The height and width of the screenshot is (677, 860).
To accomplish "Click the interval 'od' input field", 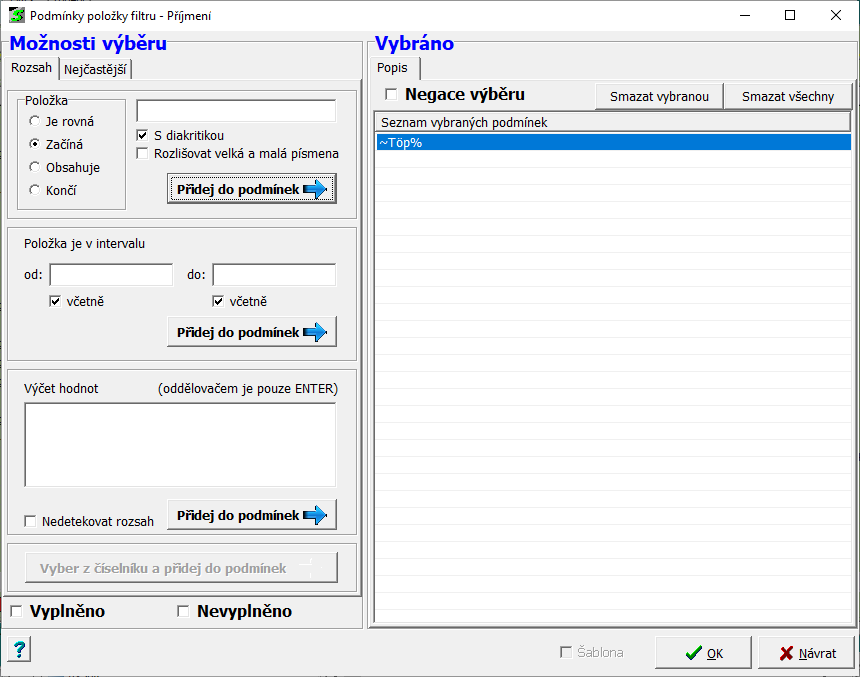I will 111,275.
